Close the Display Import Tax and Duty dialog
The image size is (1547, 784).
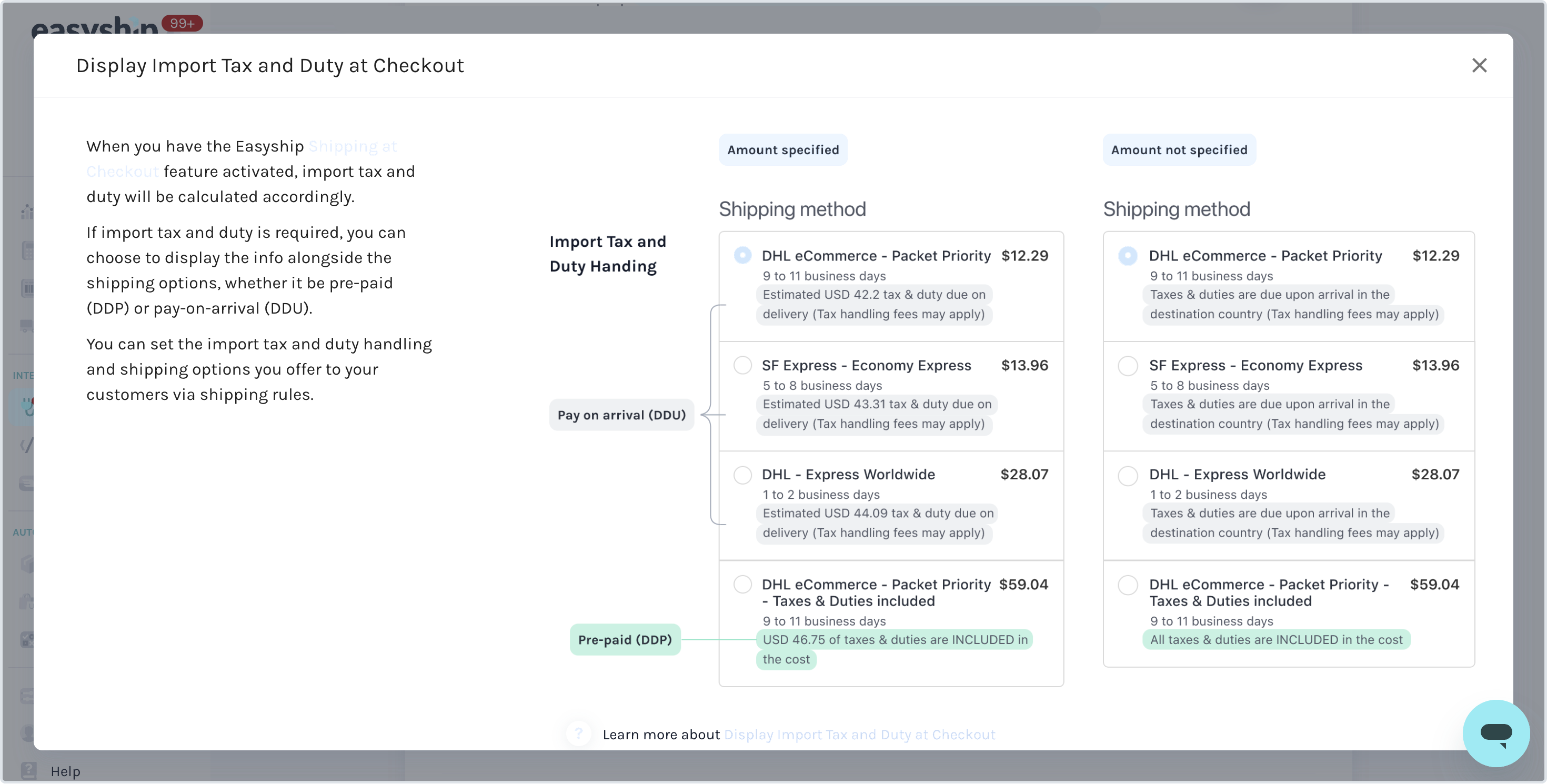1479,65
